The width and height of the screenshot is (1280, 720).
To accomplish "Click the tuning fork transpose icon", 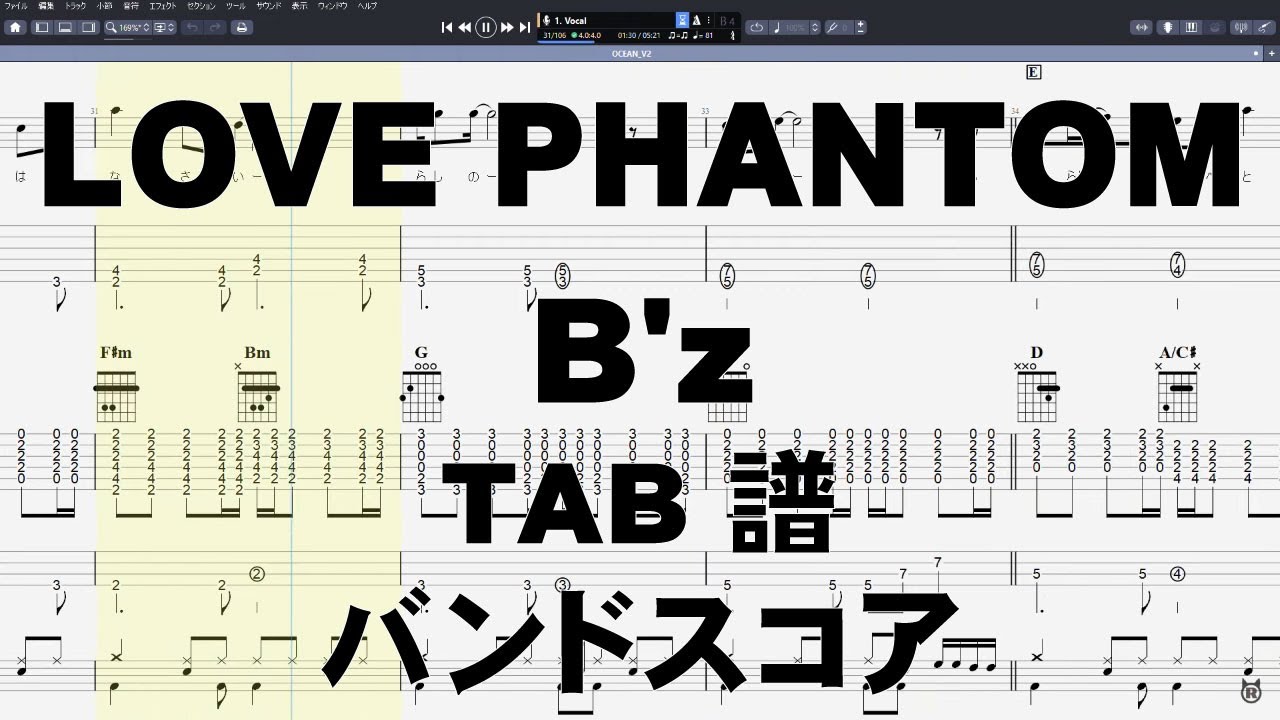I will 834,28.
